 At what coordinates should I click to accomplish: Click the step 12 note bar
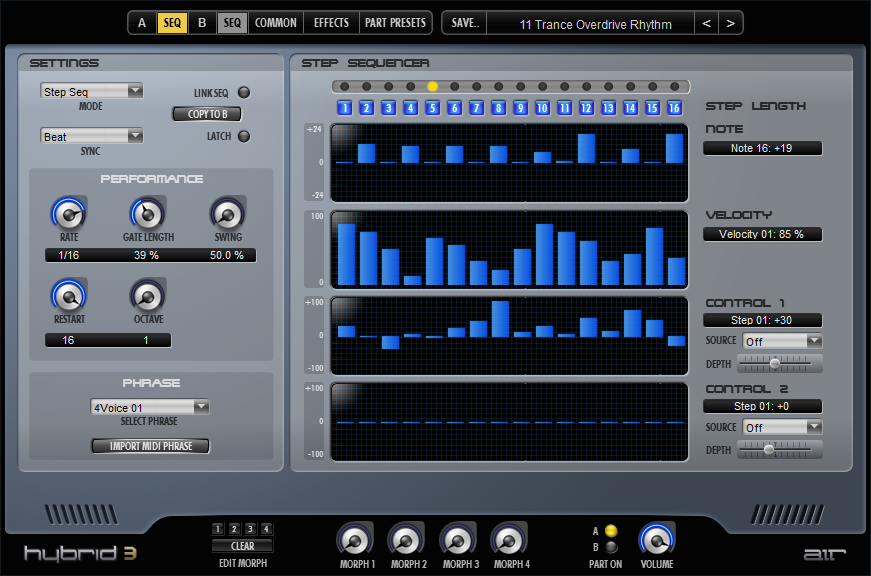click(x=586, y=148)
